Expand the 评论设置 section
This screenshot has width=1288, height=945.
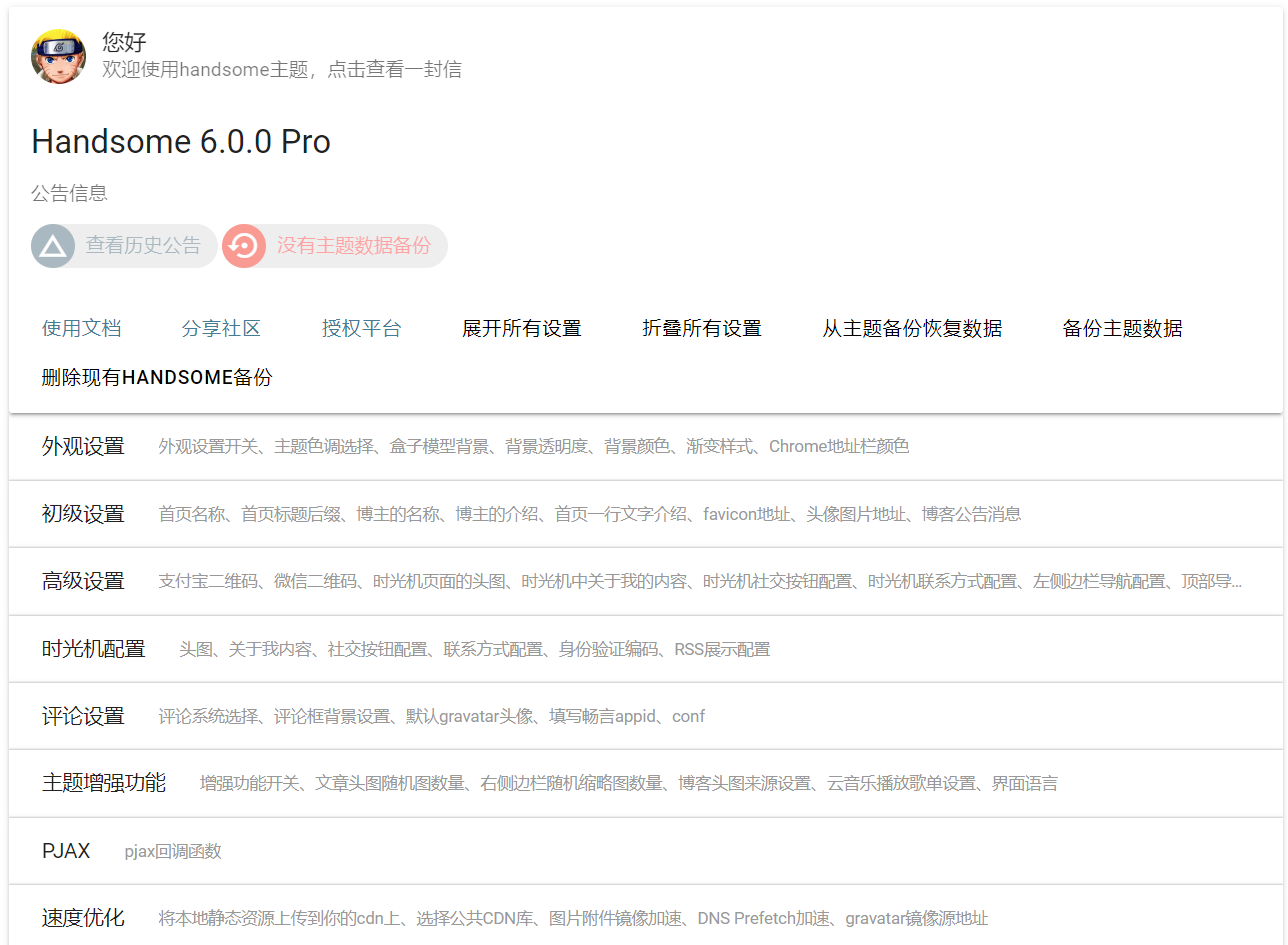point(645,716)
